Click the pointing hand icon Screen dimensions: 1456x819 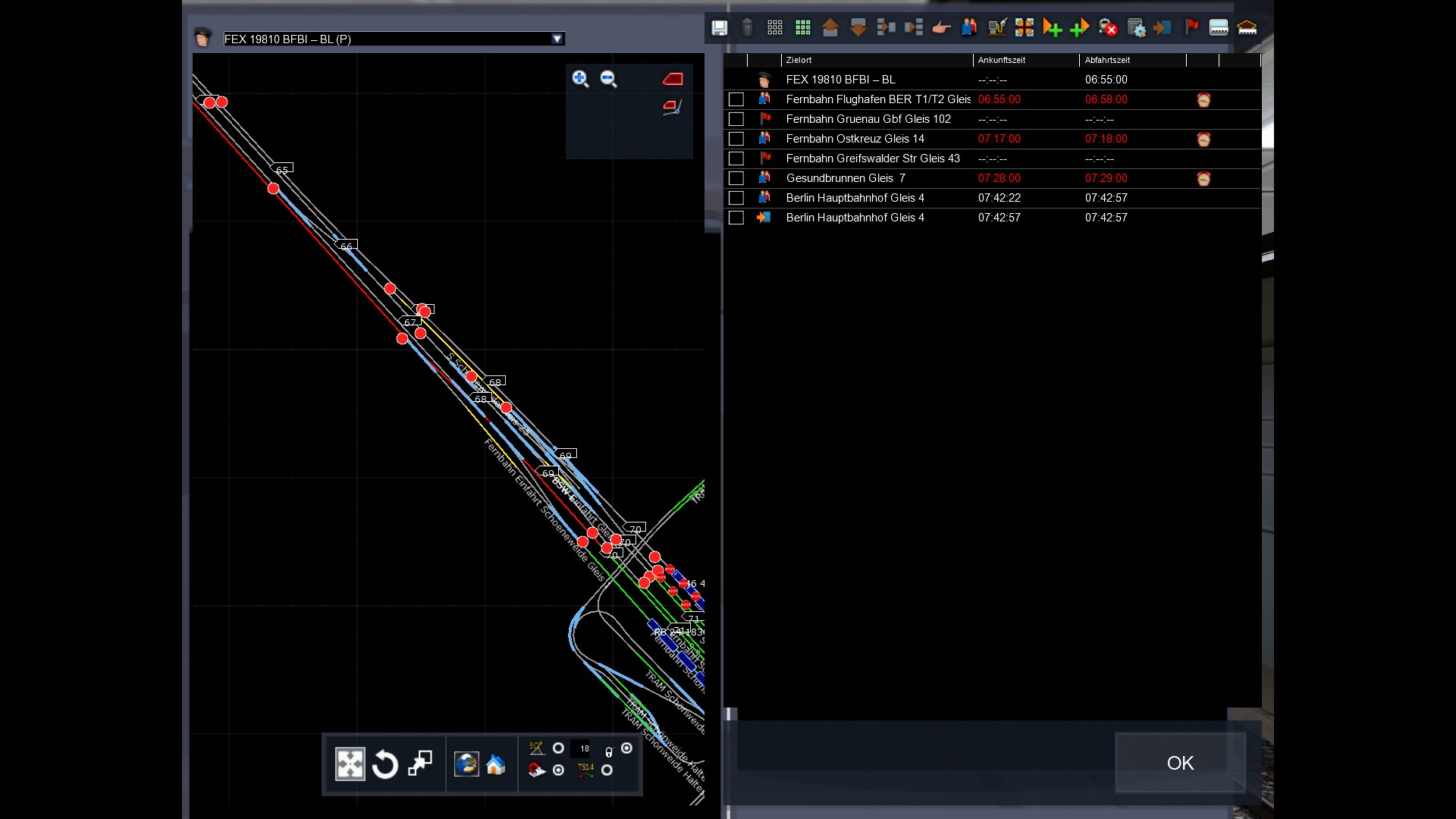941,28
